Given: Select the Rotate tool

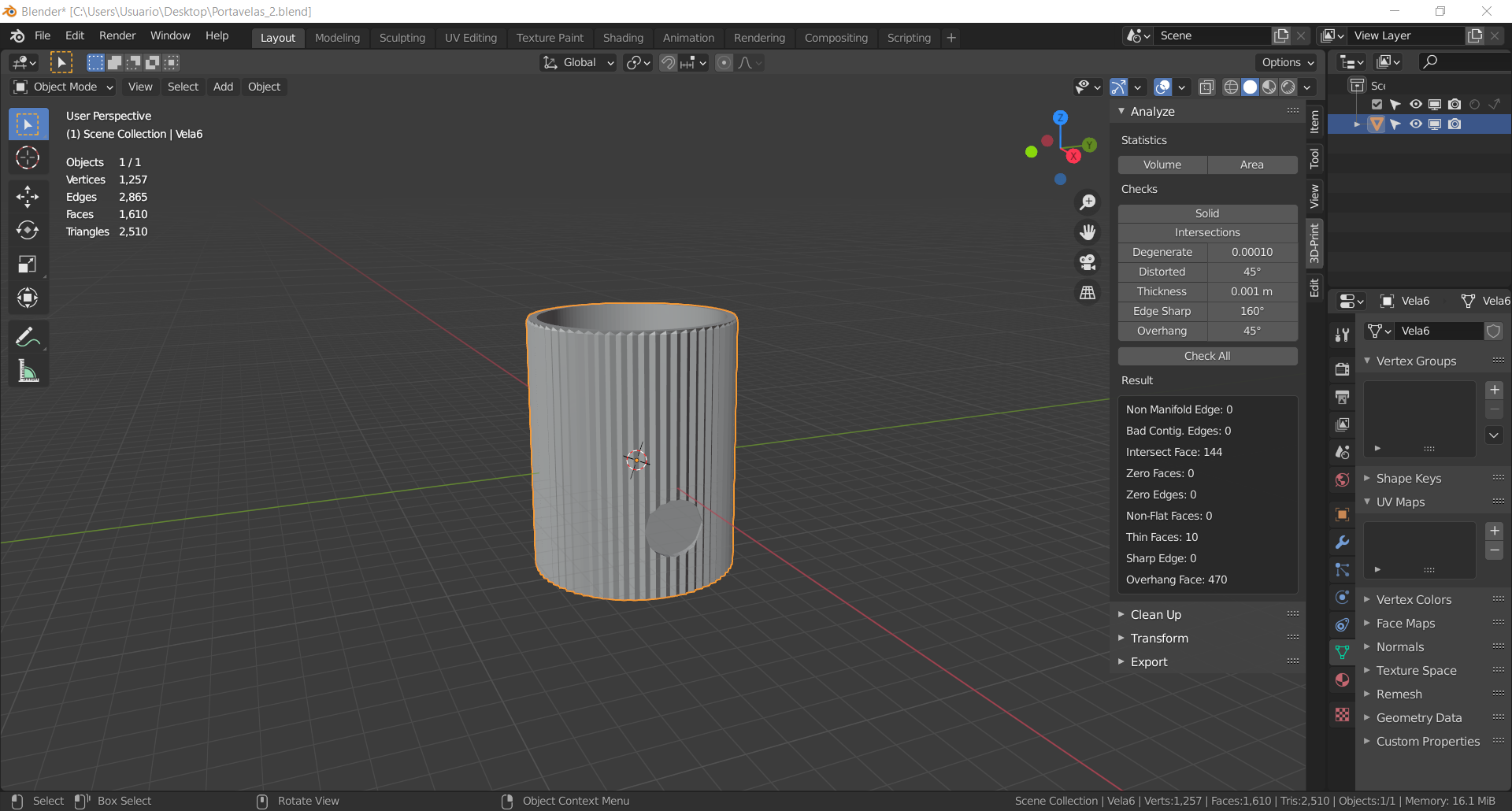Looking at the screenshot, I should tap(28, 230).
